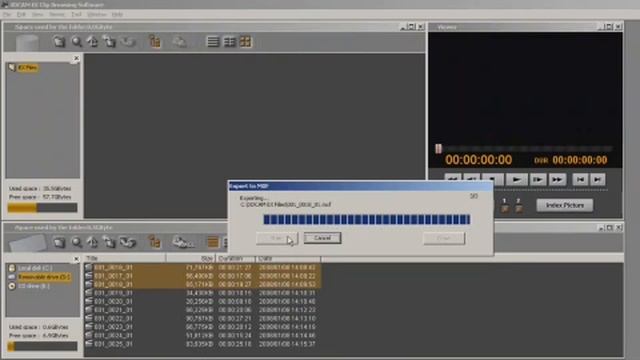This screenshot has height=360, width=640.
Task: Open the Help menu
Action: tap(118, 14)
